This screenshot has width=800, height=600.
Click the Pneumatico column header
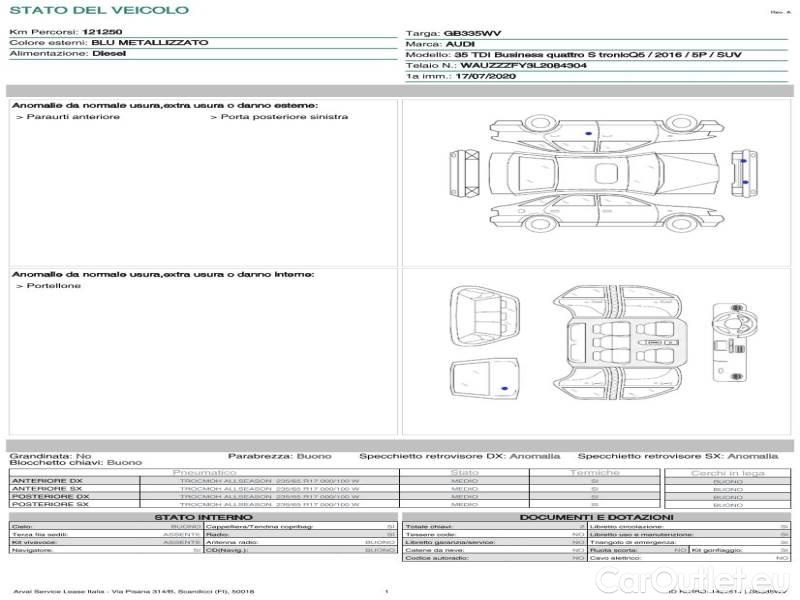click(x=204, y=472)
